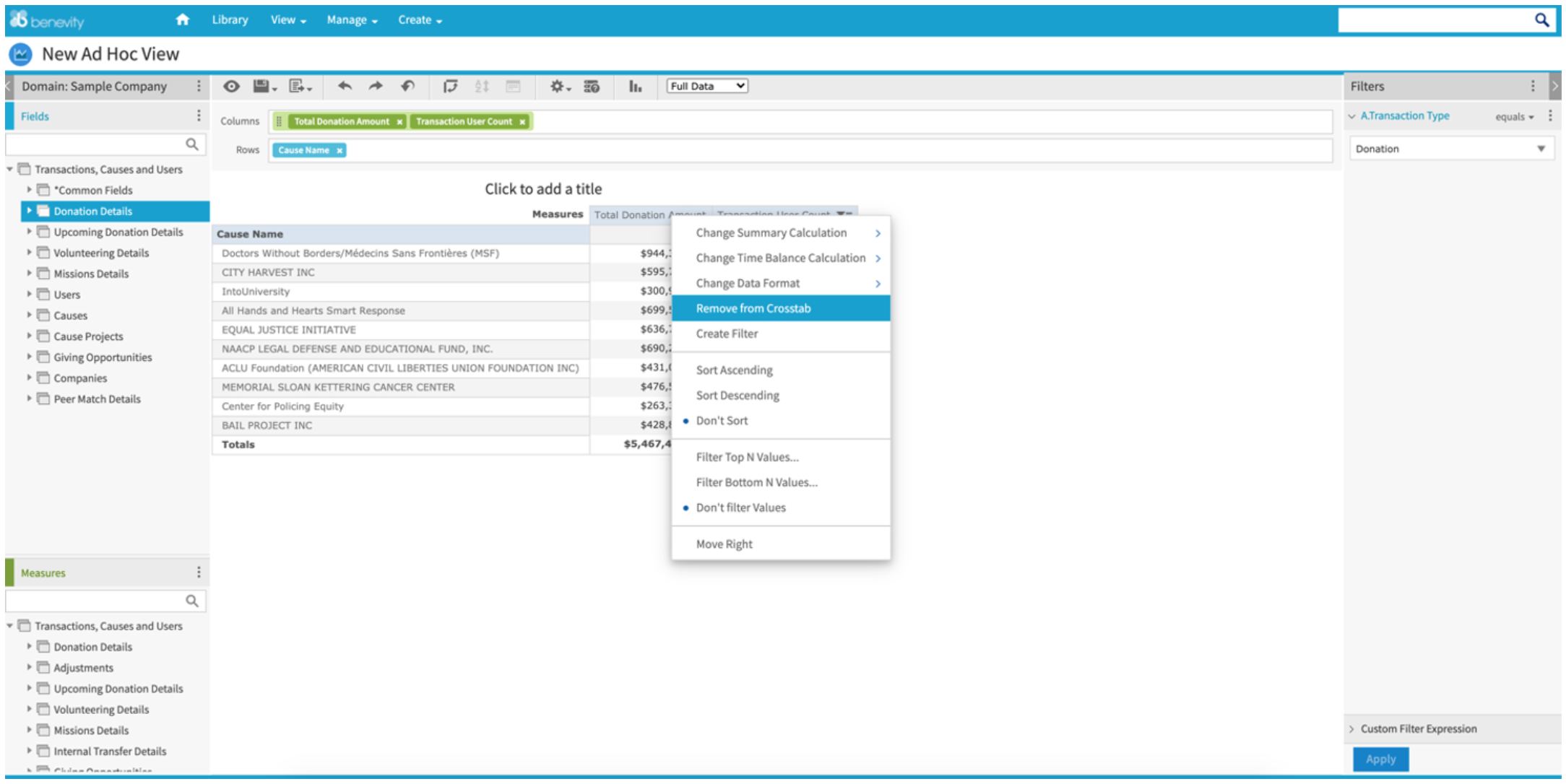Image resolution: width=1566 pixels, height=784 pixels.
Task: Open the Fields panel options menu
Action: [x=199, y=116]
